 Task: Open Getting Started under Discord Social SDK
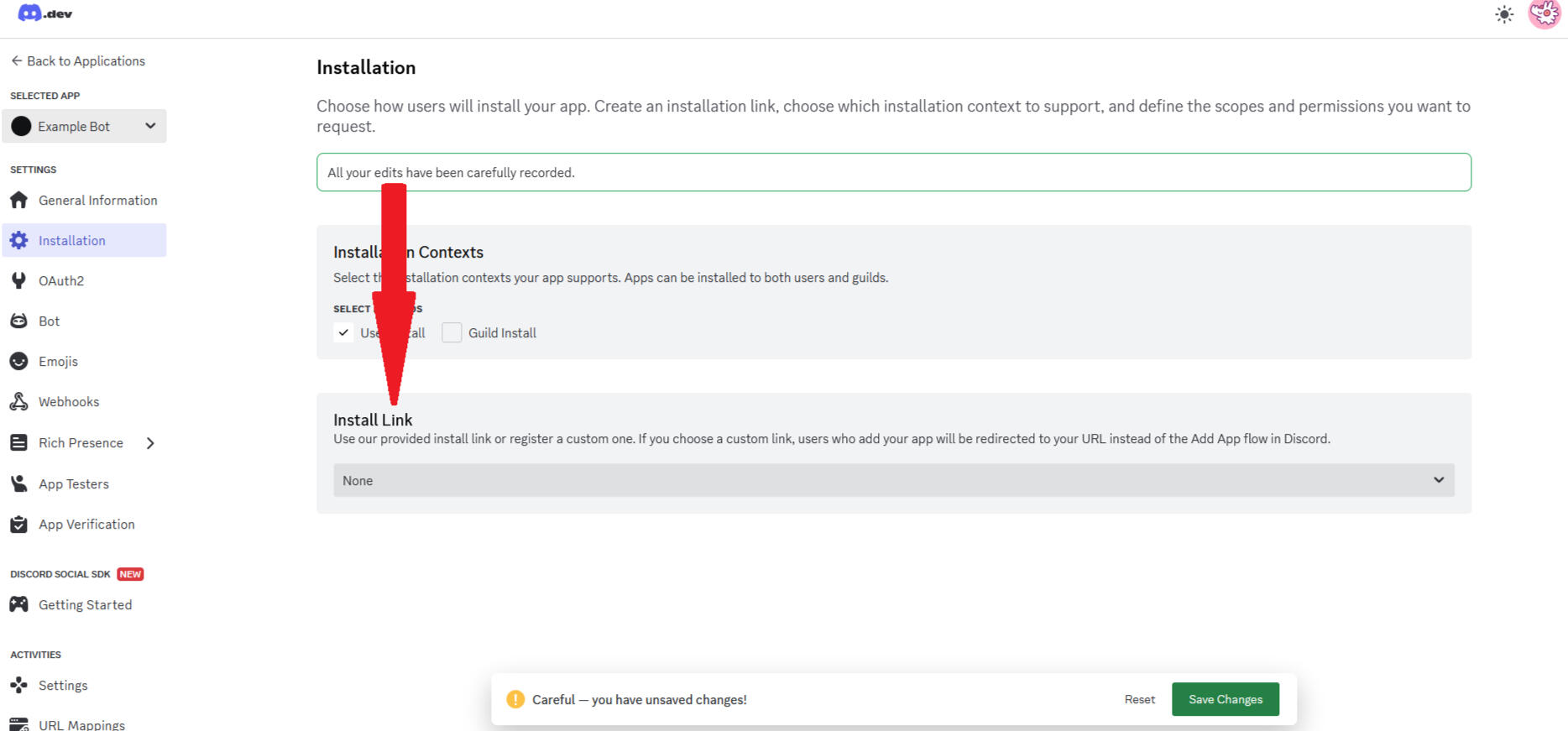pos(85,605)
